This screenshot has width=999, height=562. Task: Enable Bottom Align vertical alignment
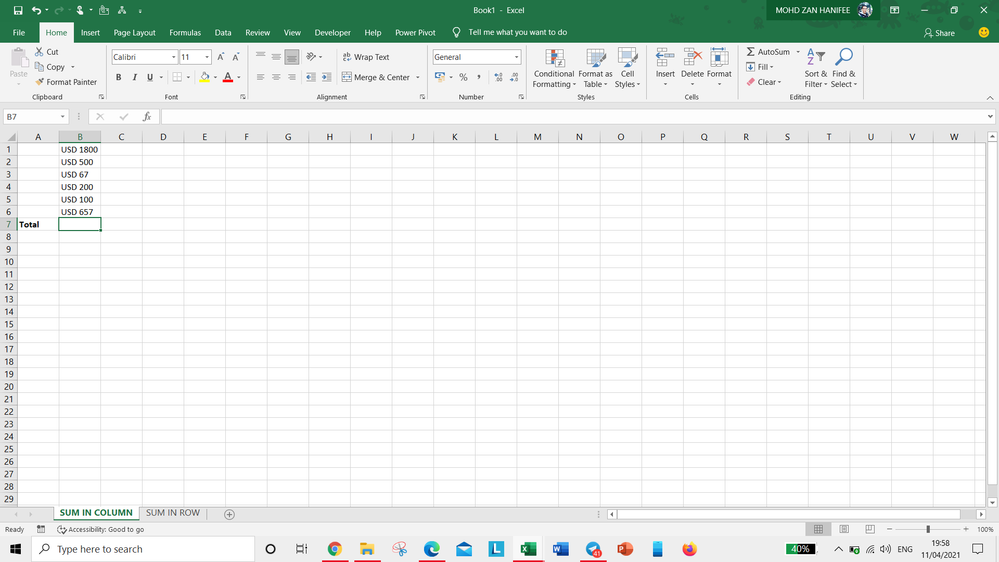click(291, 57)
